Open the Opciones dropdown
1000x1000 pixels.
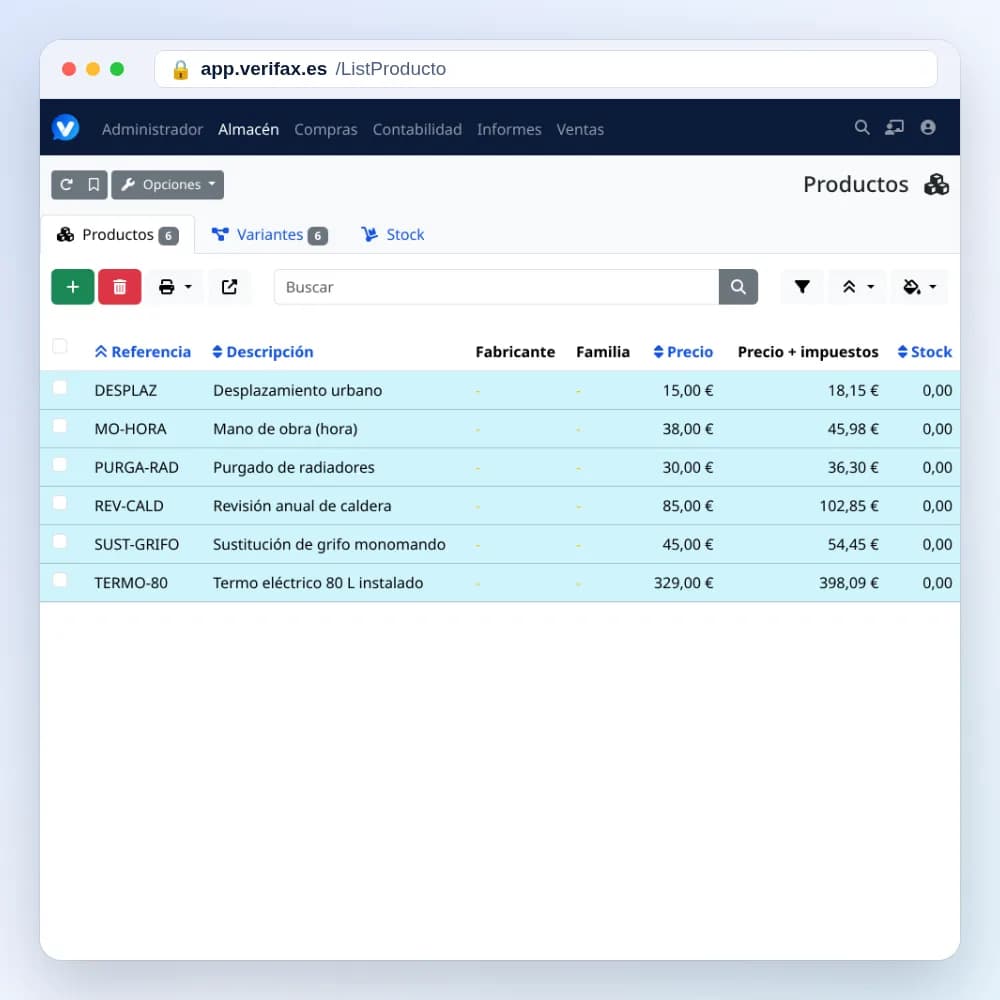coord(168,185)
